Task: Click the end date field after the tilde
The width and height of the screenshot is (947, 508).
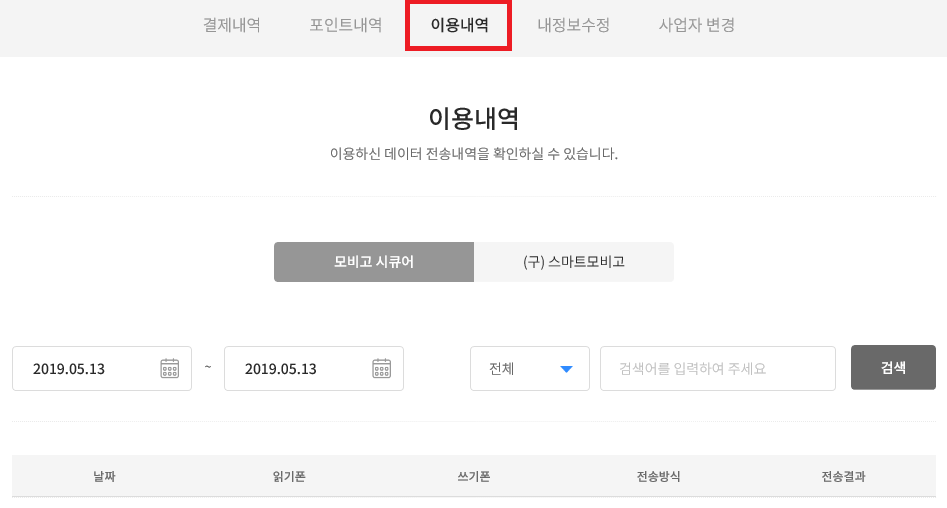Action: [x=314, y=368]
